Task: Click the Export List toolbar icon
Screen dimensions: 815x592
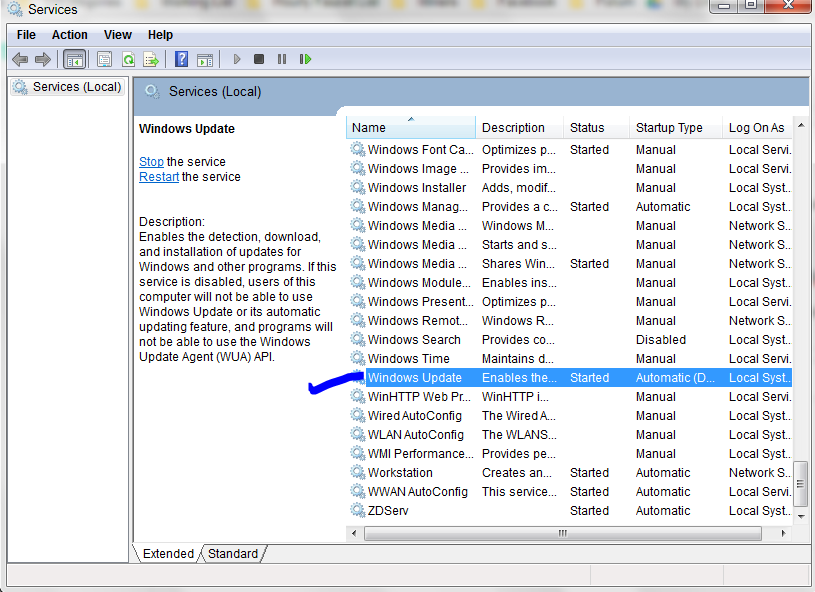Action: coord(151,59)
